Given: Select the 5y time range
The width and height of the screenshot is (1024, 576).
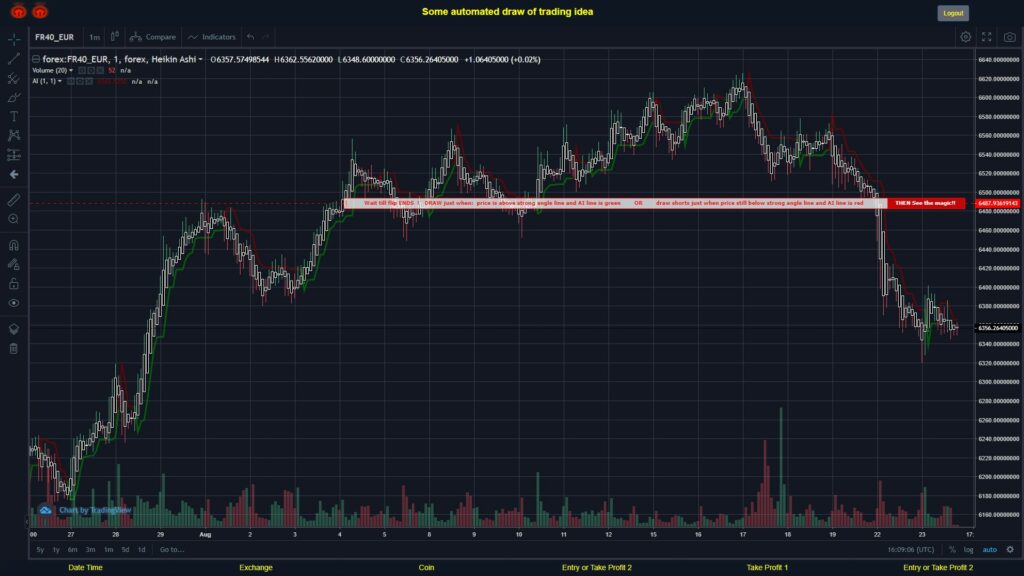Looking at the screenshot, I should pos(40,550).
